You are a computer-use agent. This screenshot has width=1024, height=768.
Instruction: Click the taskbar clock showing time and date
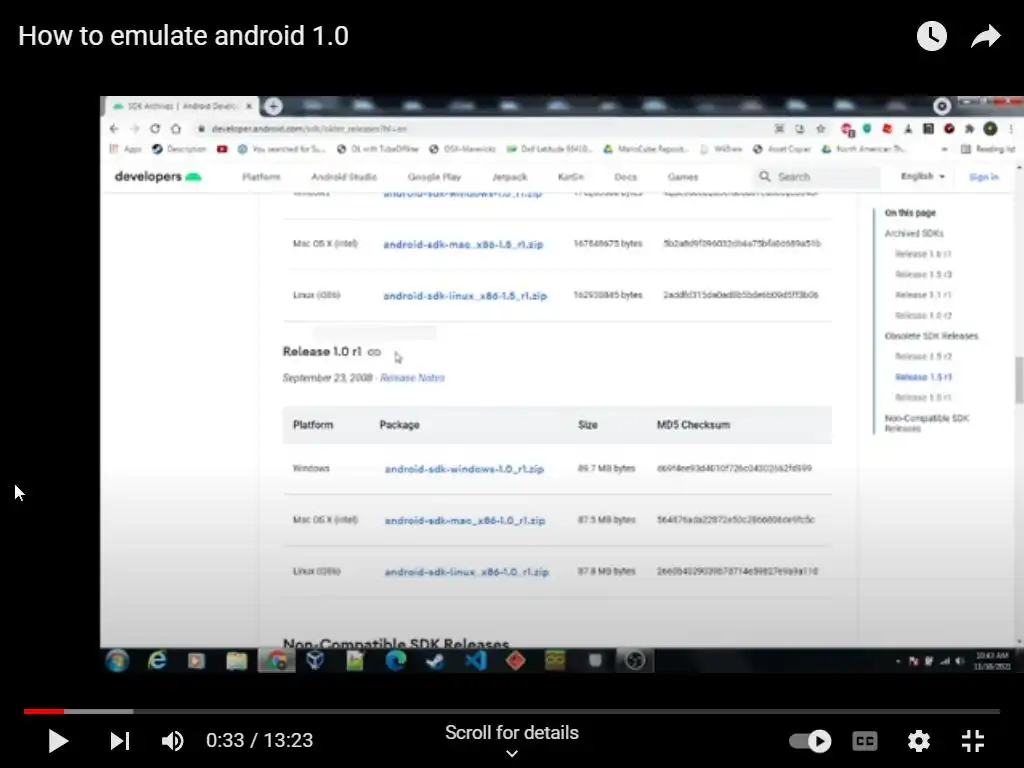[x=992, y=661]
